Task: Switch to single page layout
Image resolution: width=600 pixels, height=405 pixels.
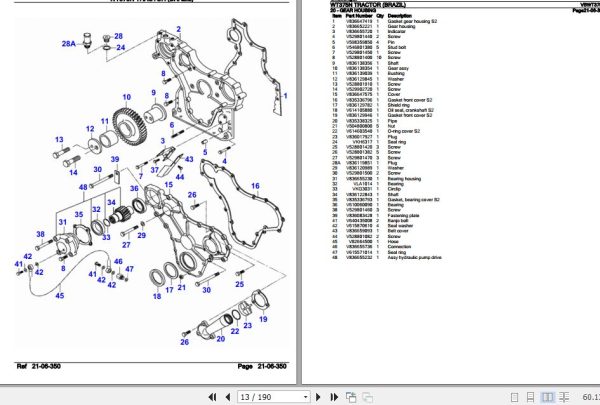Action: click(x=515, y=397)
